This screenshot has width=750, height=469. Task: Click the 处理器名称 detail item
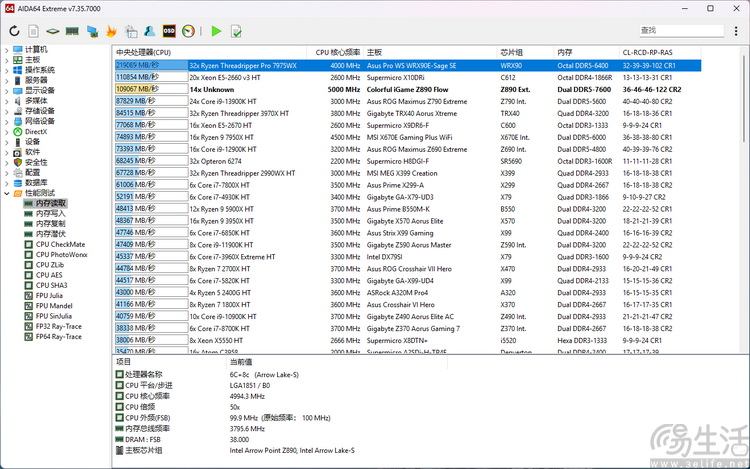coord(143,374)
